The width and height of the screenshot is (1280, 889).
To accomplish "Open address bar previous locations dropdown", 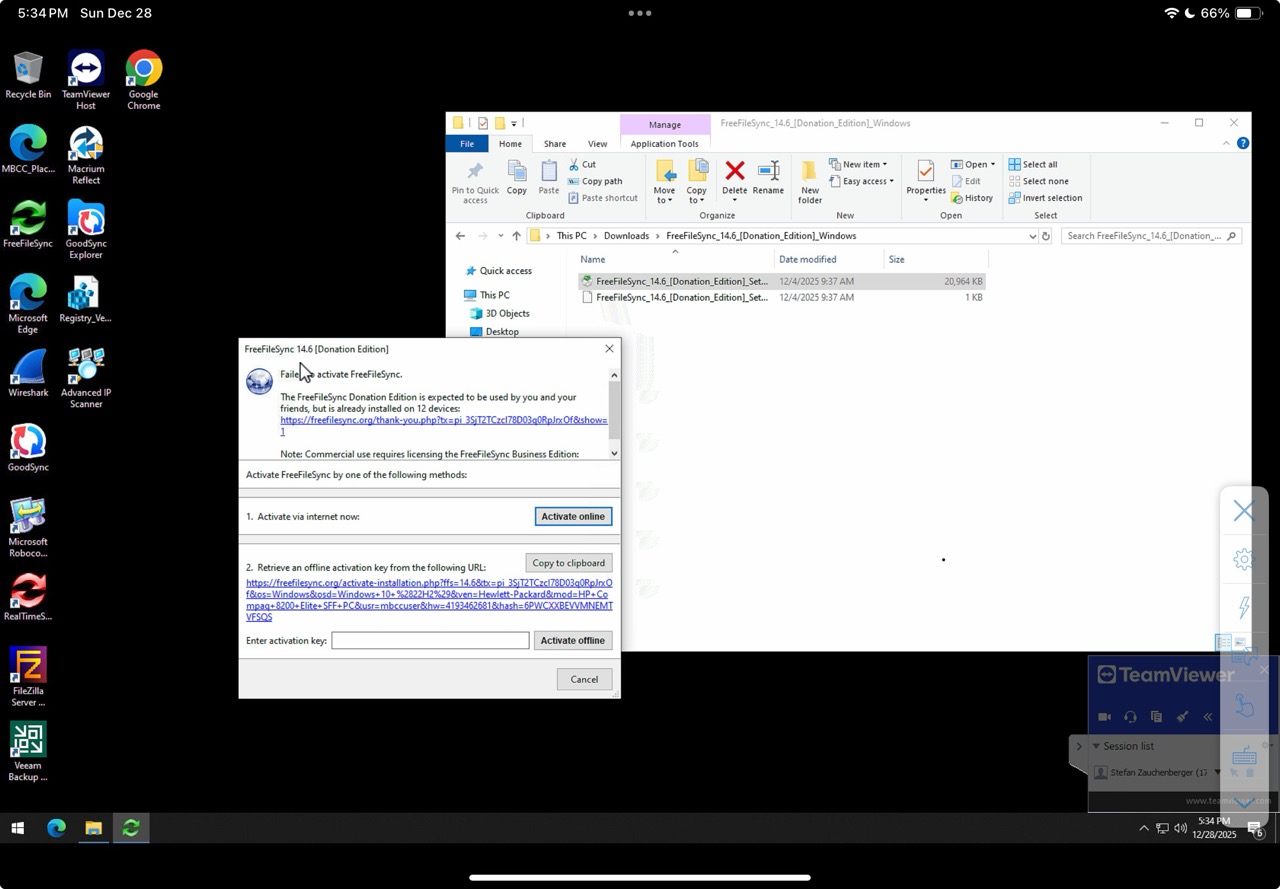I will coord(1032,236).
